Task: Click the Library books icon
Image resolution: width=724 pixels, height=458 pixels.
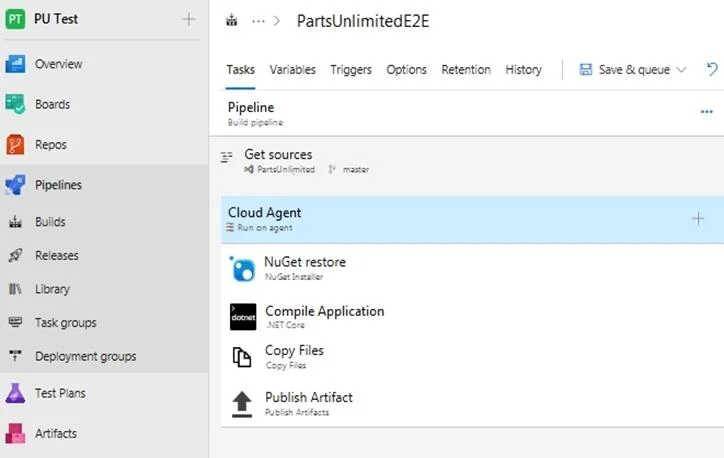Action: 15,289
